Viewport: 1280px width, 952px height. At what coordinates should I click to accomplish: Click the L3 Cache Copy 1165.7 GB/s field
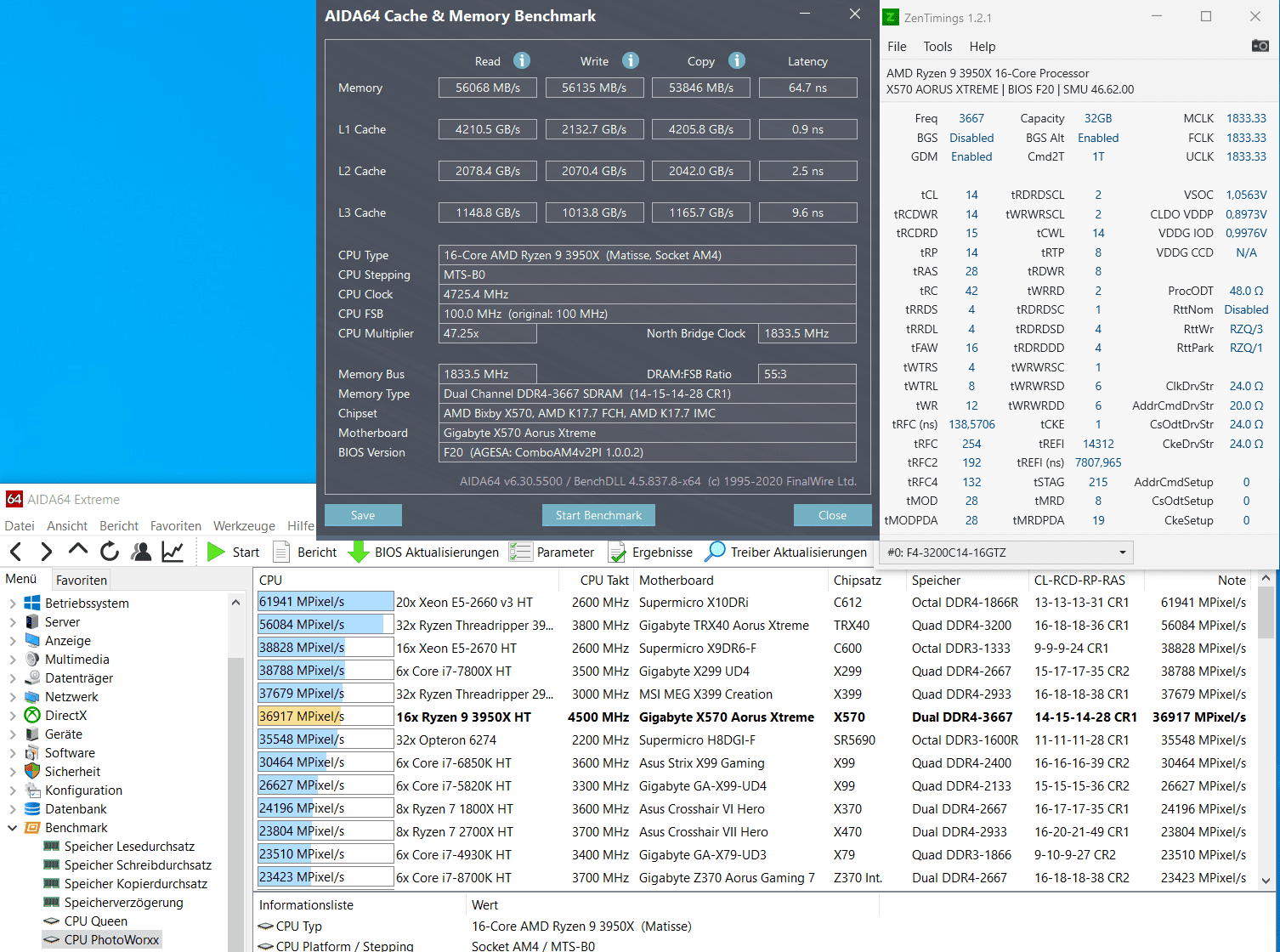tap(701, 212)
